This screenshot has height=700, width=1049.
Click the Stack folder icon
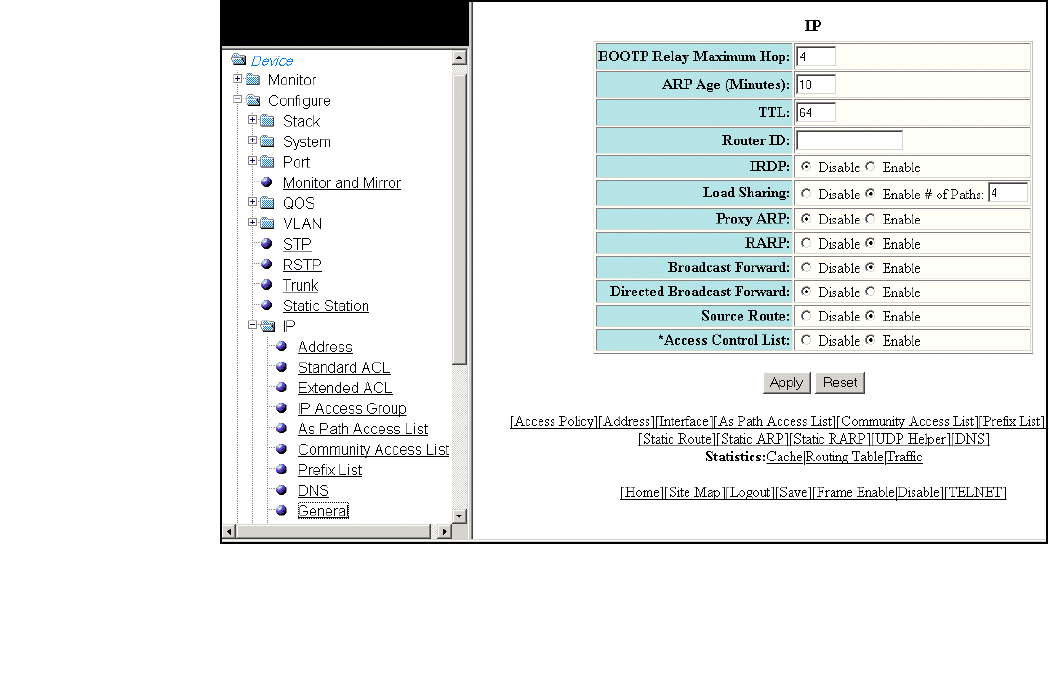268,121
